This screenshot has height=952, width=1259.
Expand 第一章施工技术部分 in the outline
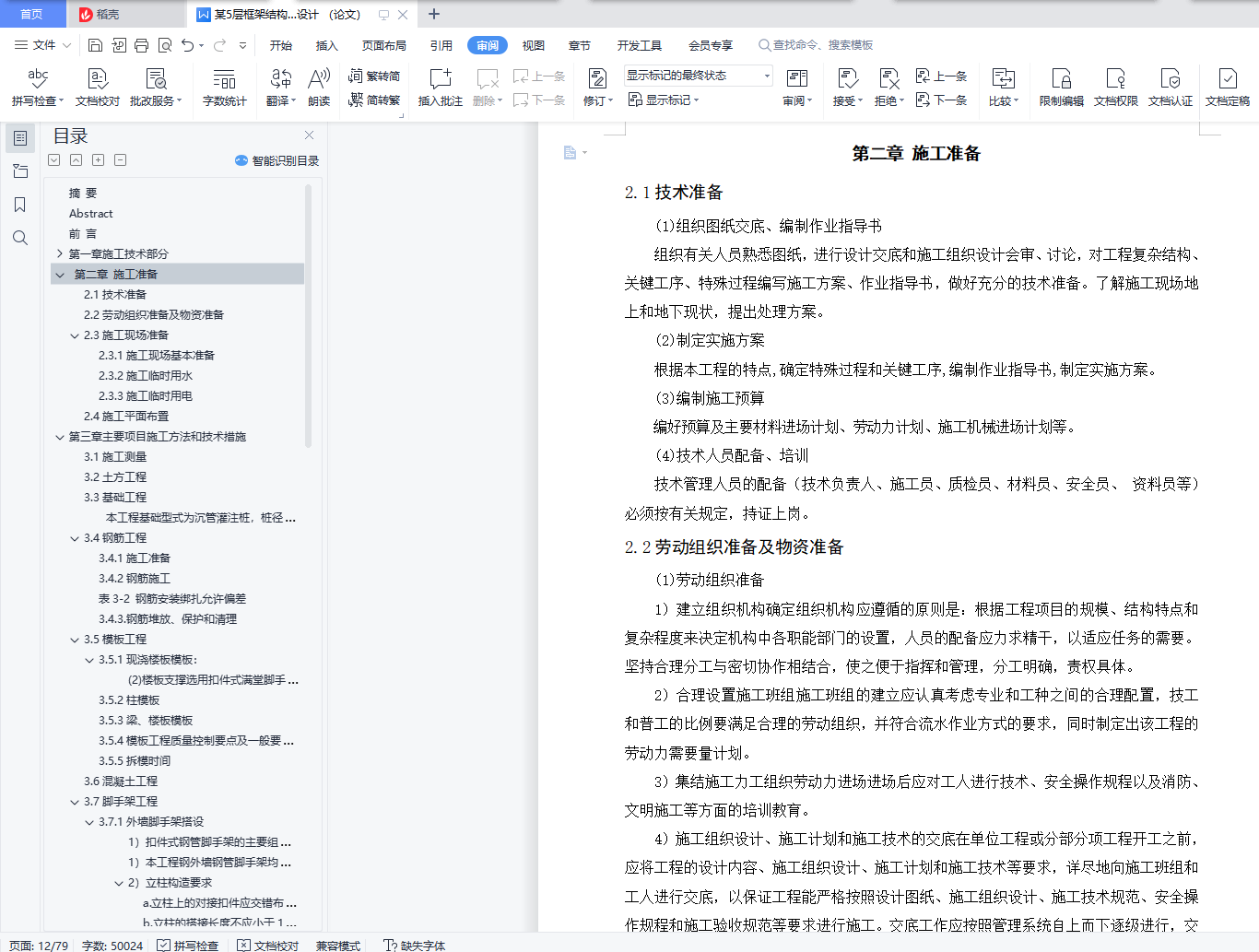[60, 254]
